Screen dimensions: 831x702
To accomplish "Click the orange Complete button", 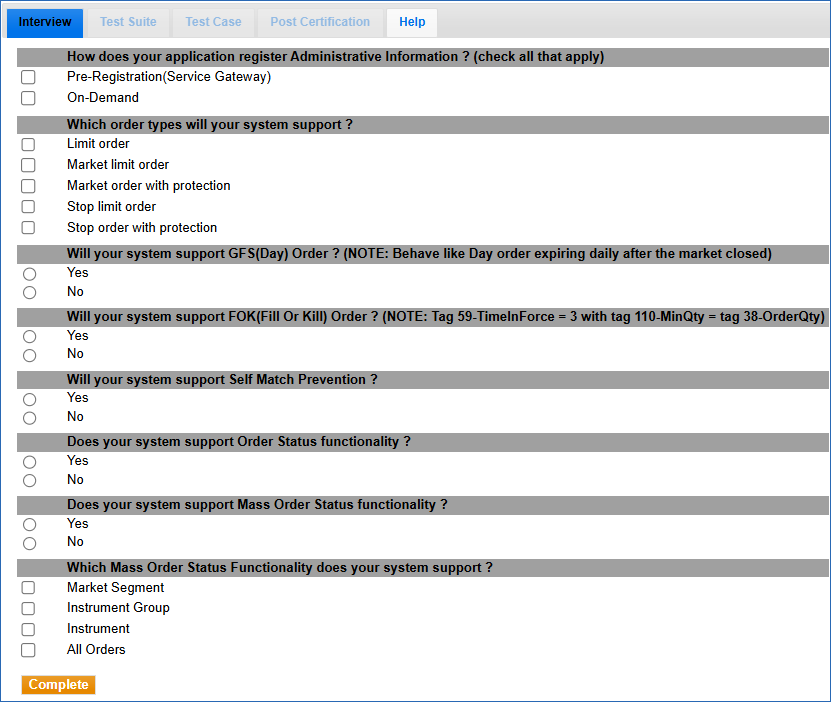I will (58, 685).
